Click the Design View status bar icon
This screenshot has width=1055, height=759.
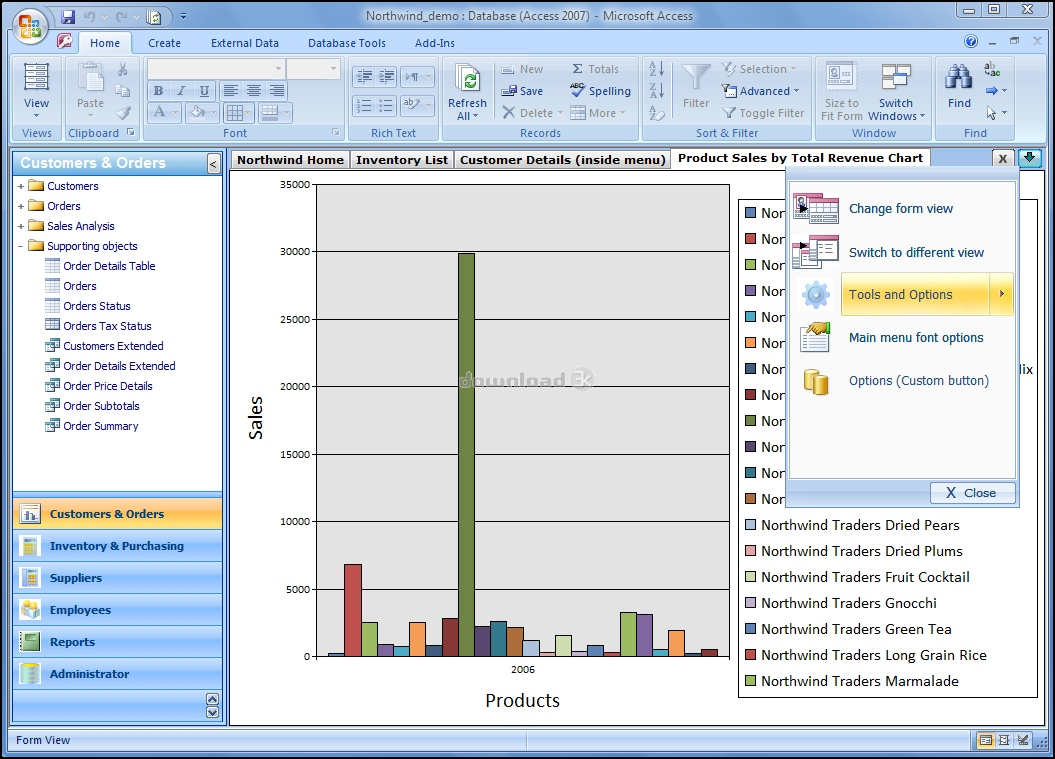1023,740
